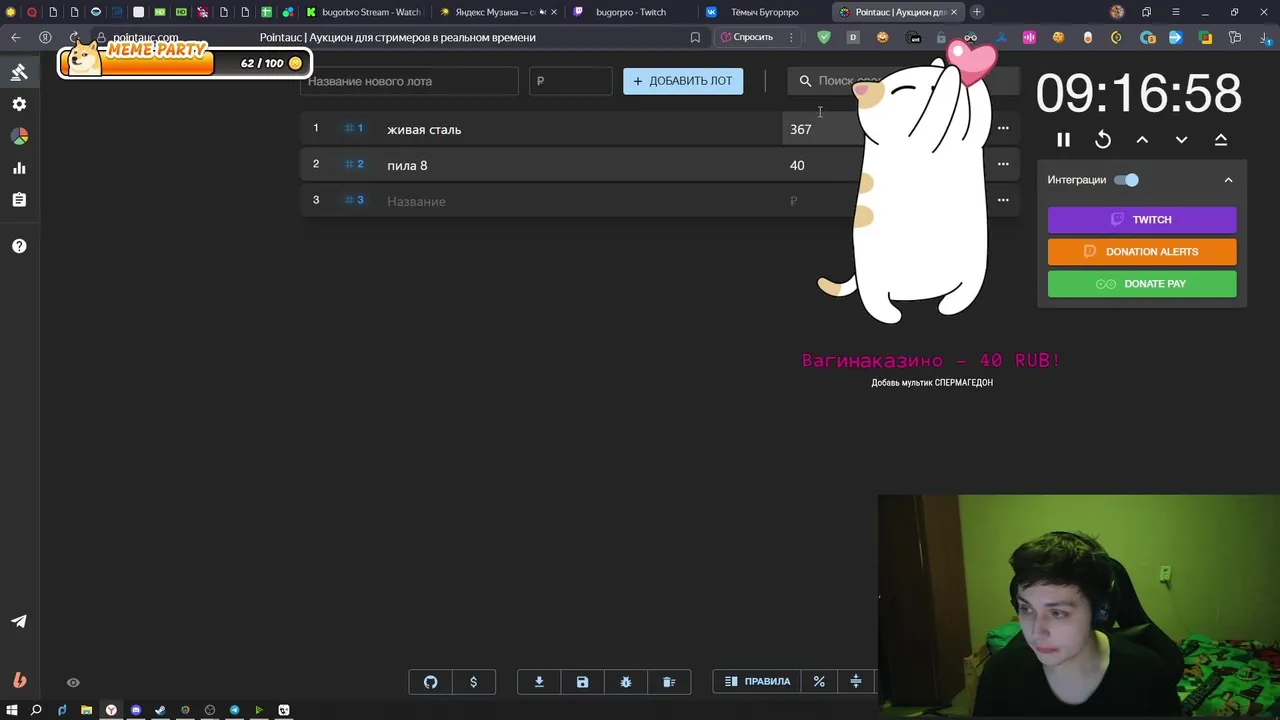The height and width of the screenshot is (720, 1280).
Task: Switch to bugorbro Stream browser tab
Action: [x=363, y=12]
